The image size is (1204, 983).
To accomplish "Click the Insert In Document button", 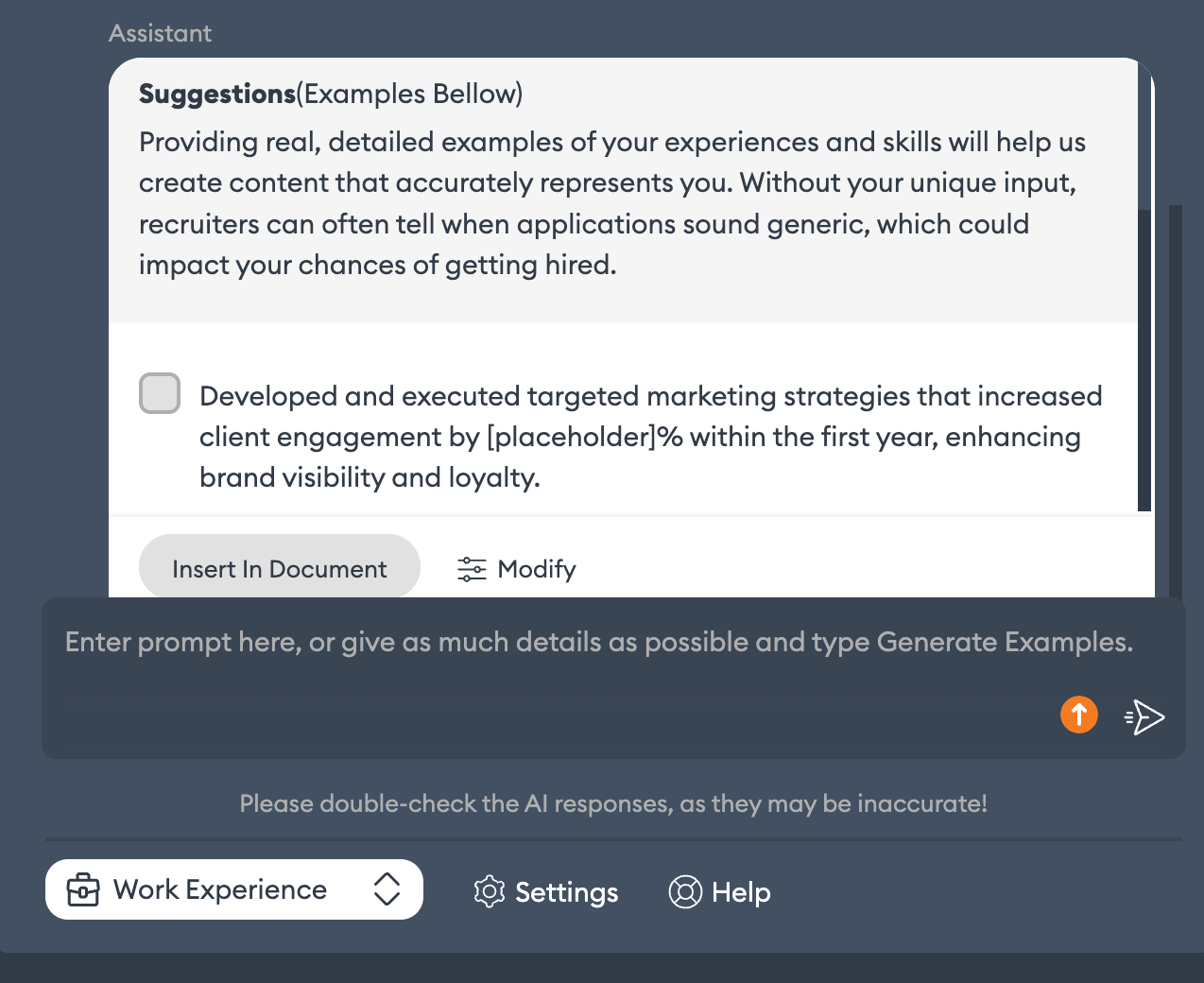I will (x=279, y=568).
